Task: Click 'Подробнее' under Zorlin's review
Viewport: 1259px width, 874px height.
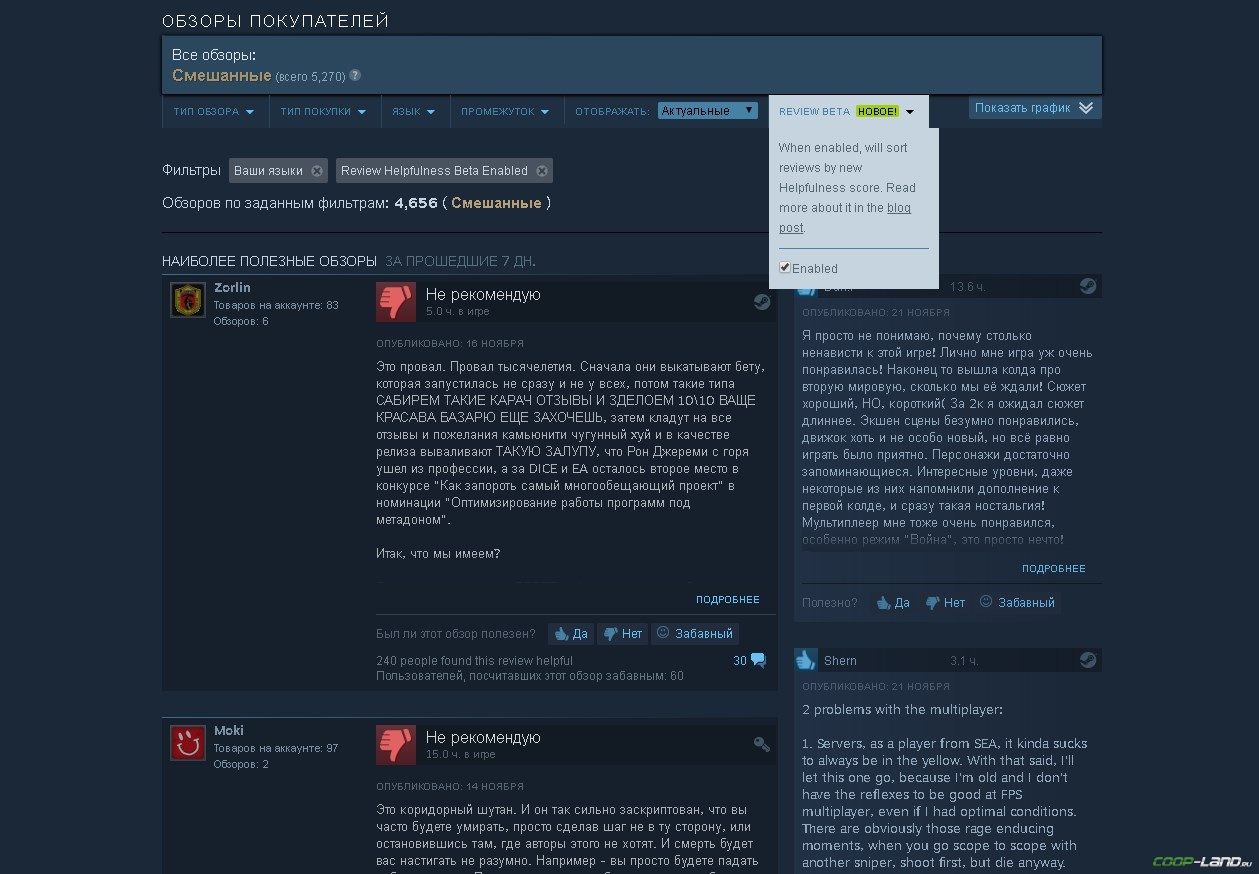Action: [728, 600]
